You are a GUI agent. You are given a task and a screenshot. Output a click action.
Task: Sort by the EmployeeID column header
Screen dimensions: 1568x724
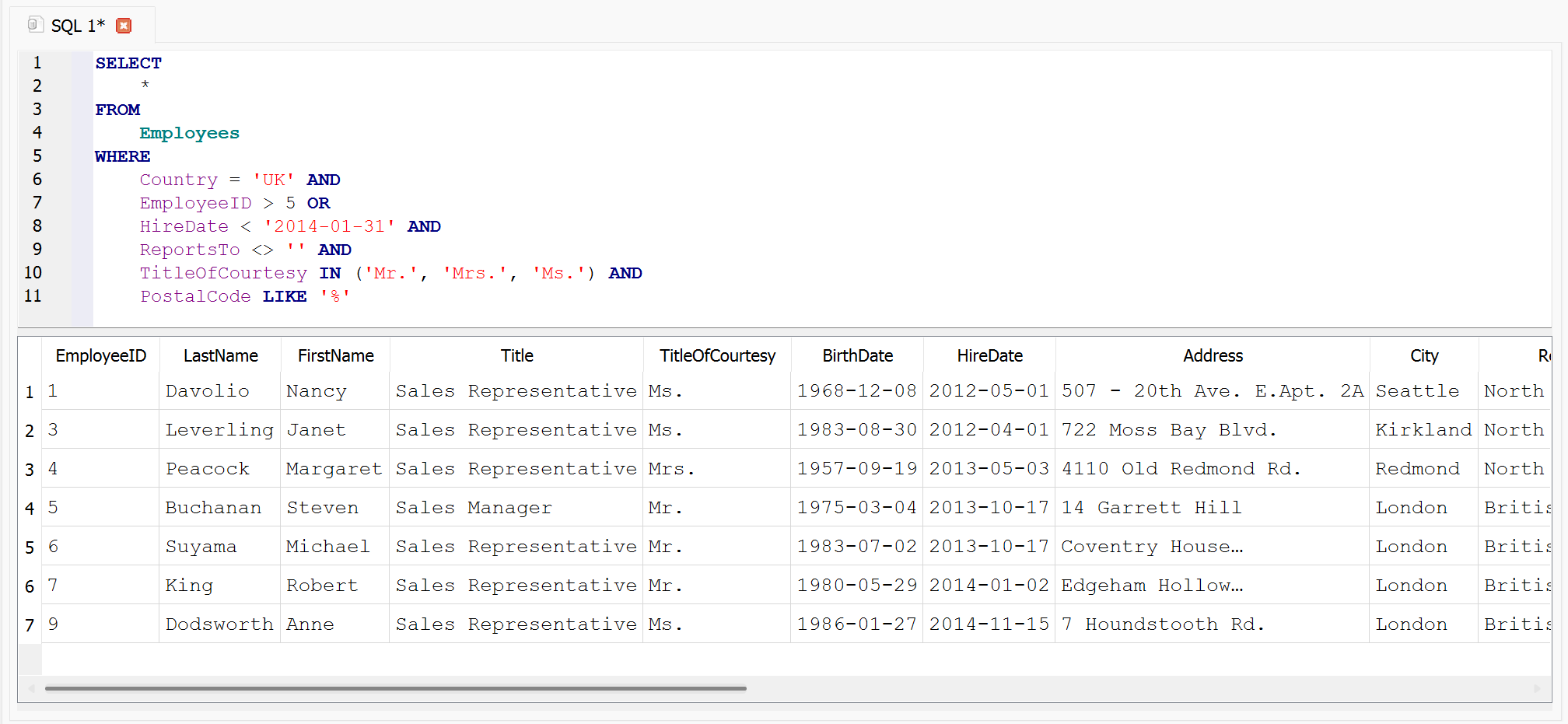pos(100,356)
